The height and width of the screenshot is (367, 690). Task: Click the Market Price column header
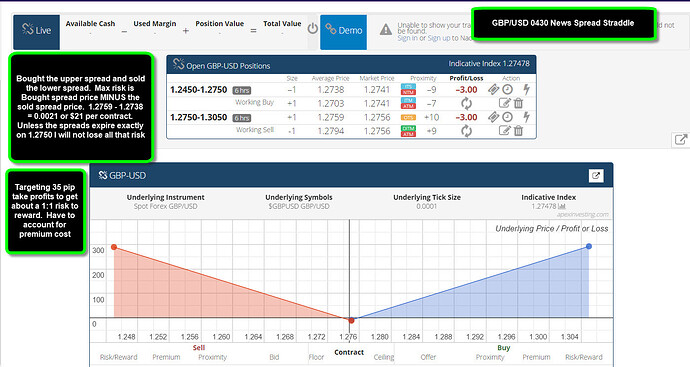click(x=377, y=78)
